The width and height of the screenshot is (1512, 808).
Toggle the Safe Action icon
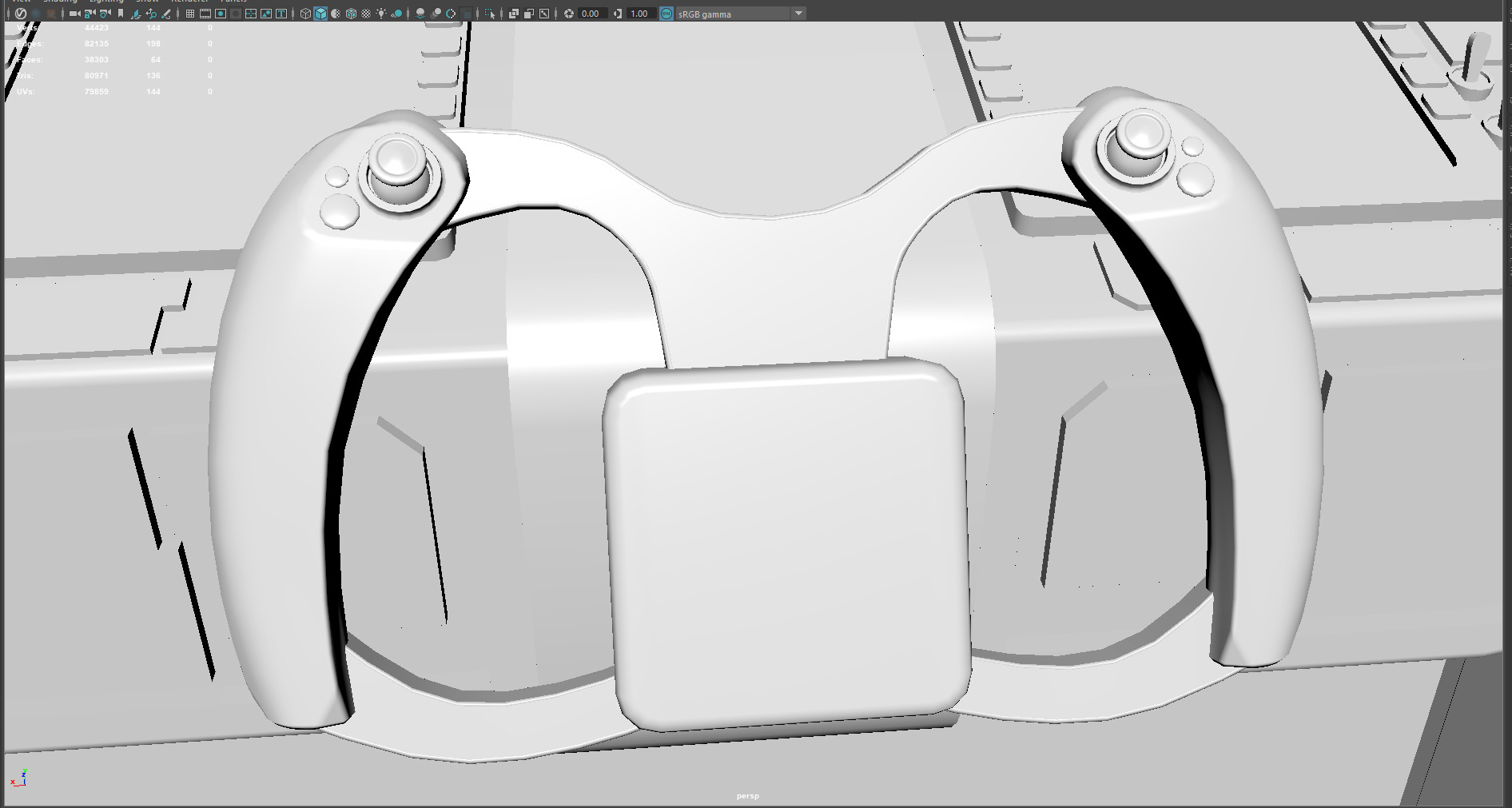(266, 14)
